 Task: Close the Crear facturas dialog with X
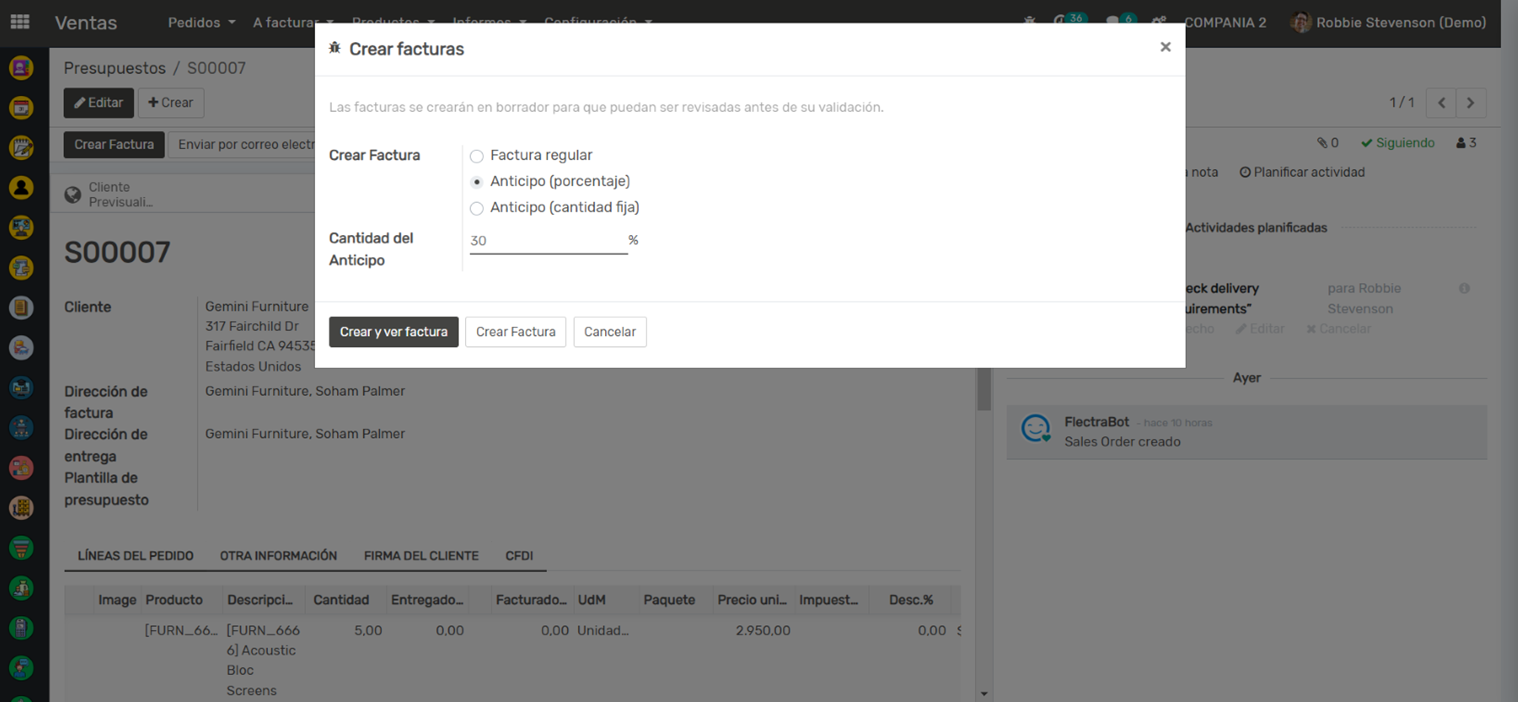1165,47
